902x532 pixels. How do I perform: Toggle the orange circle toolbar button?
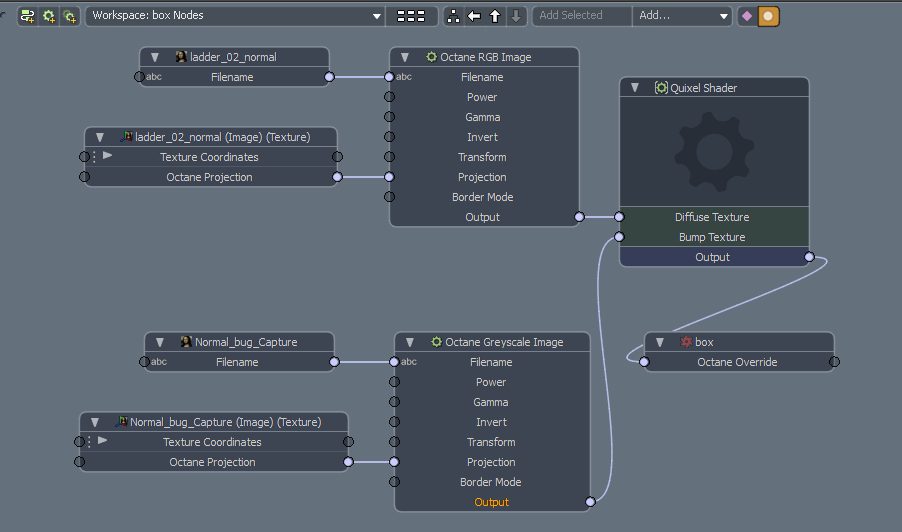click(x=768, y=16)
